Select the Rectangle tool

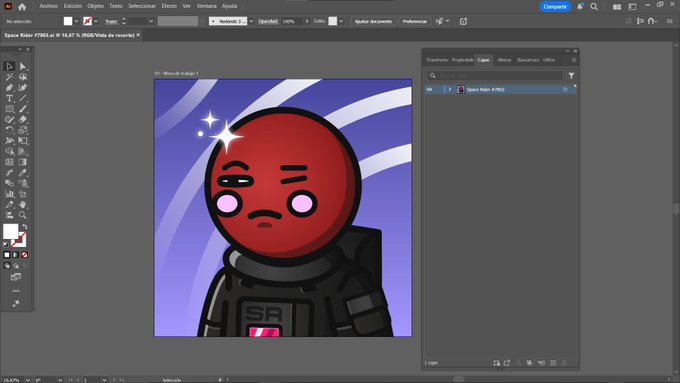[x=9, y=109]
